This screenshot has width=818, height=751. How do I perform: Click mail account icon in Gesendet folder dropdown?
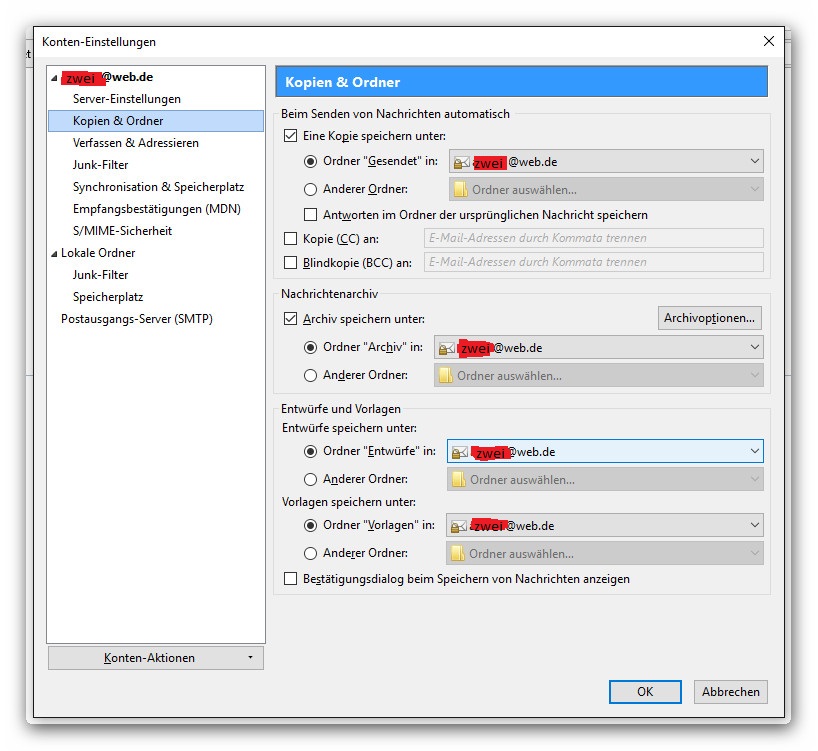461,163
